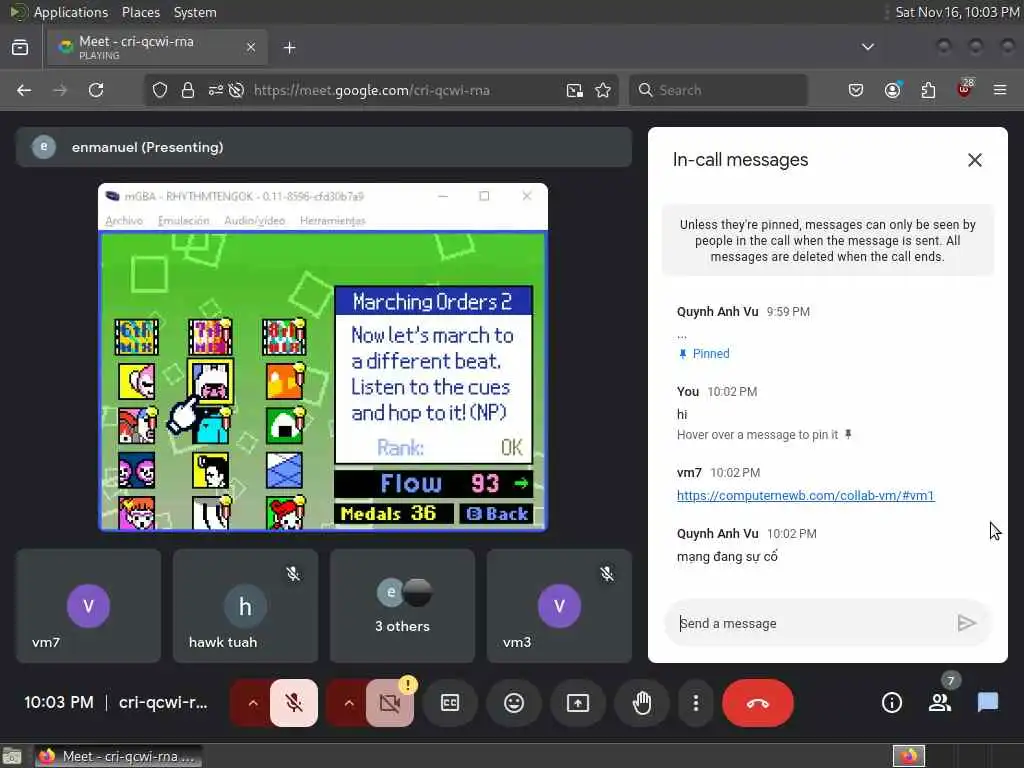Go back to previous page
Viewport: 1024px width, 768px height.
click(x=24, y=90)
